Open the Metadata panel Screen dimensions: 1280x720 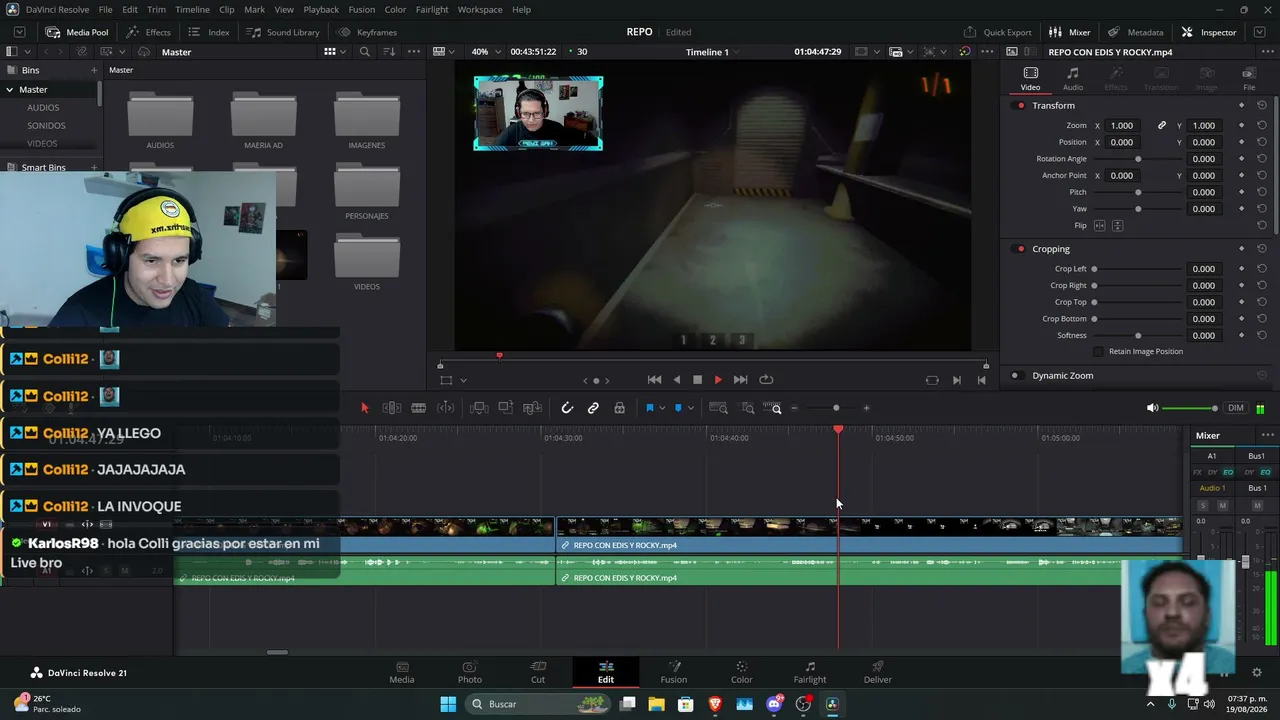click(1135, 32)
